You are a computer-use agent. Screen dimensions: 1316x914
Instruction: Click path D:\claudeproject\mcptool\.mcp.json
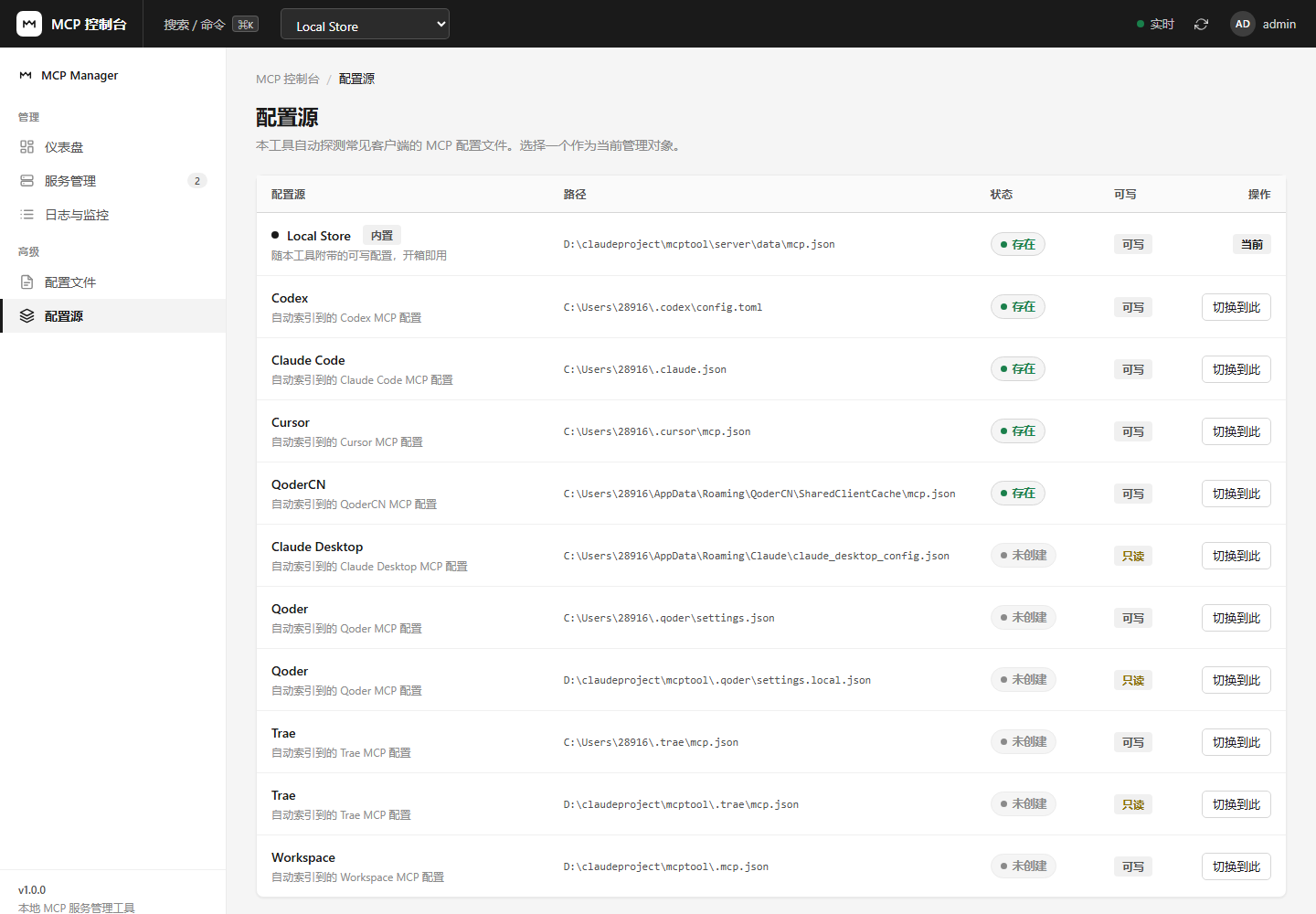pos(666,866)
